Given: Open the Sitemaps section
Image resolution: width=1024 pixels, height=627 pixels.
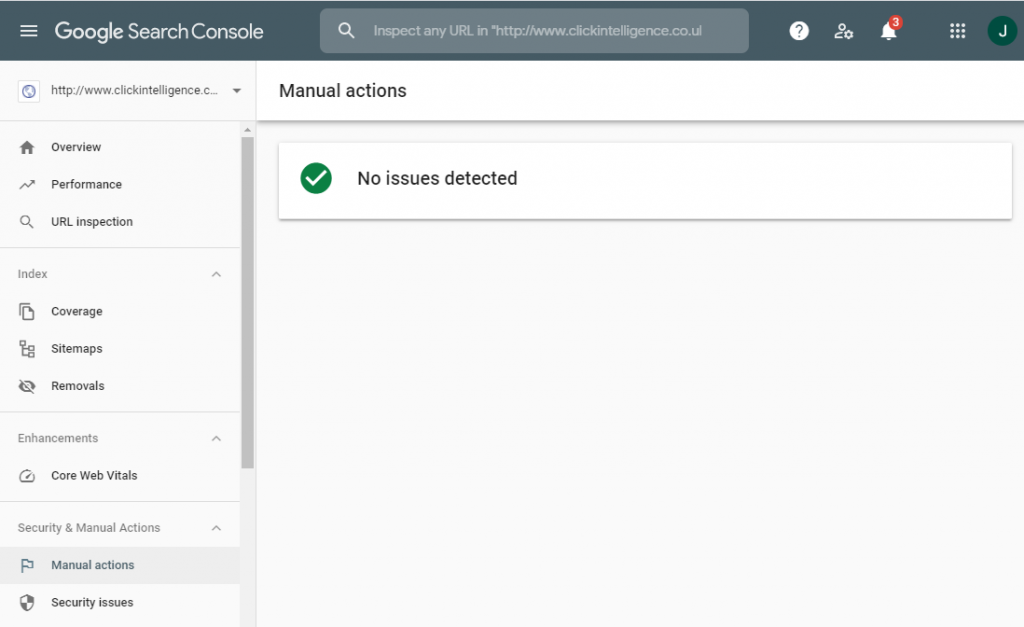Looking at the screenshot, I should pos(77,348).
